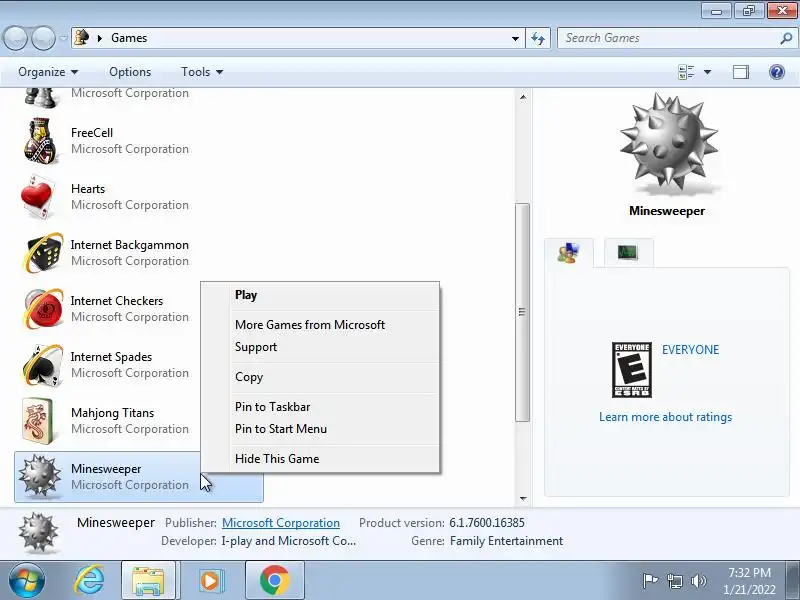Toggle the preview pane button

[x=741, y=72]
